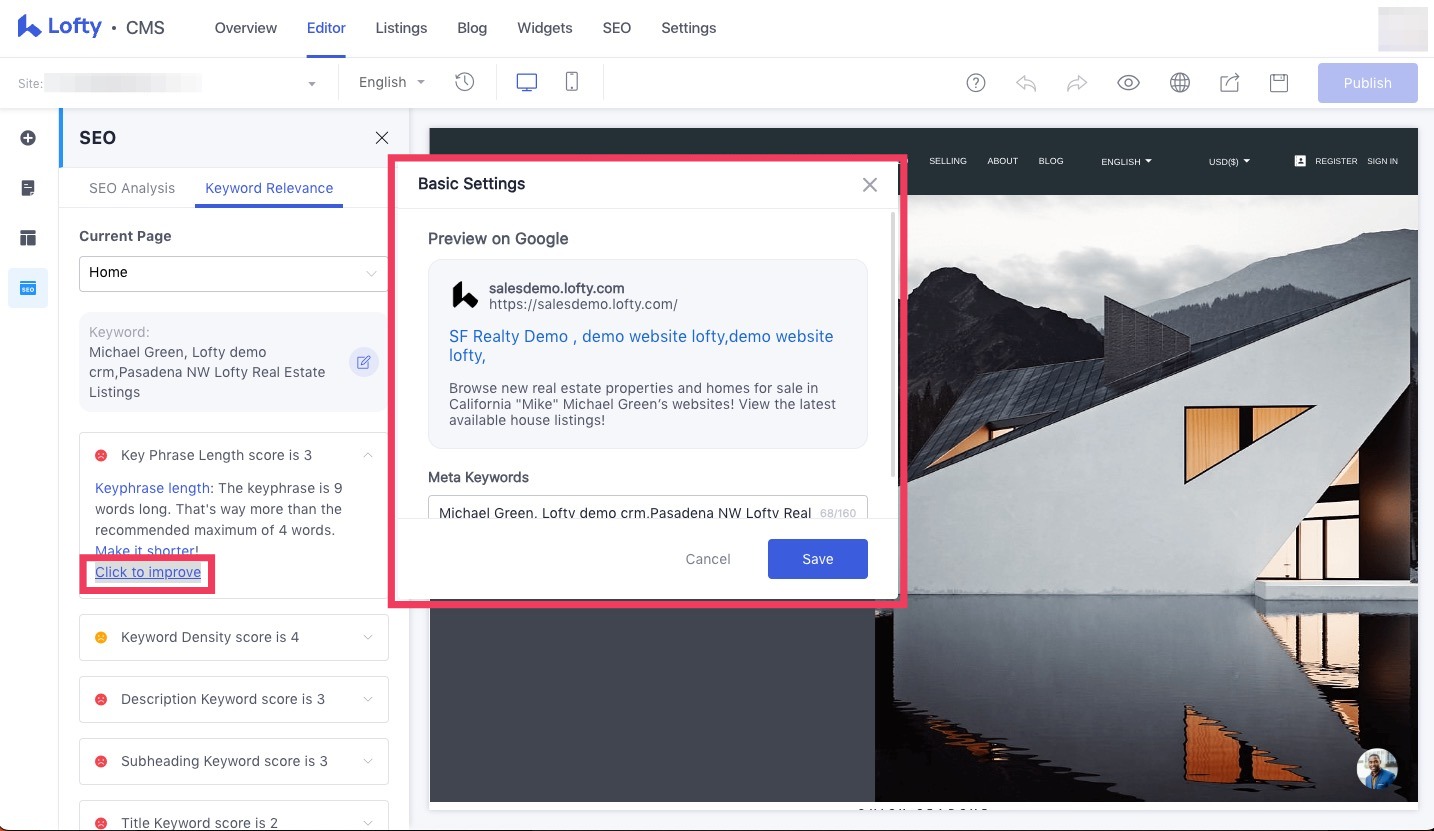Click SELLING in site preview nav
This screenshot has width=1434, height=831.
point(948,161)
